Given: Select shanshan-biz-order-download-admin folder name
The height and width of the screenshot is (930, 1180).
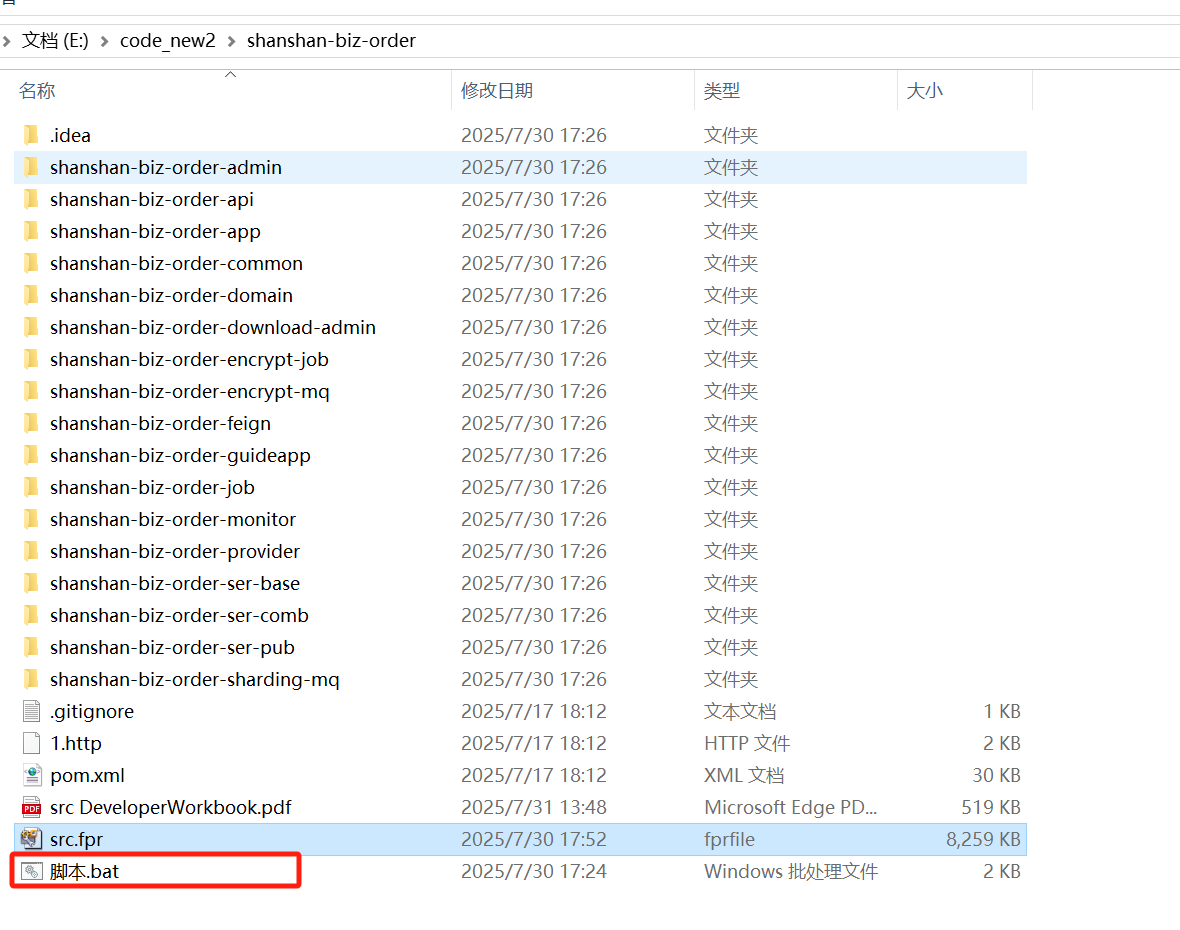Looking at the screenshot, I should pos(213,327).
